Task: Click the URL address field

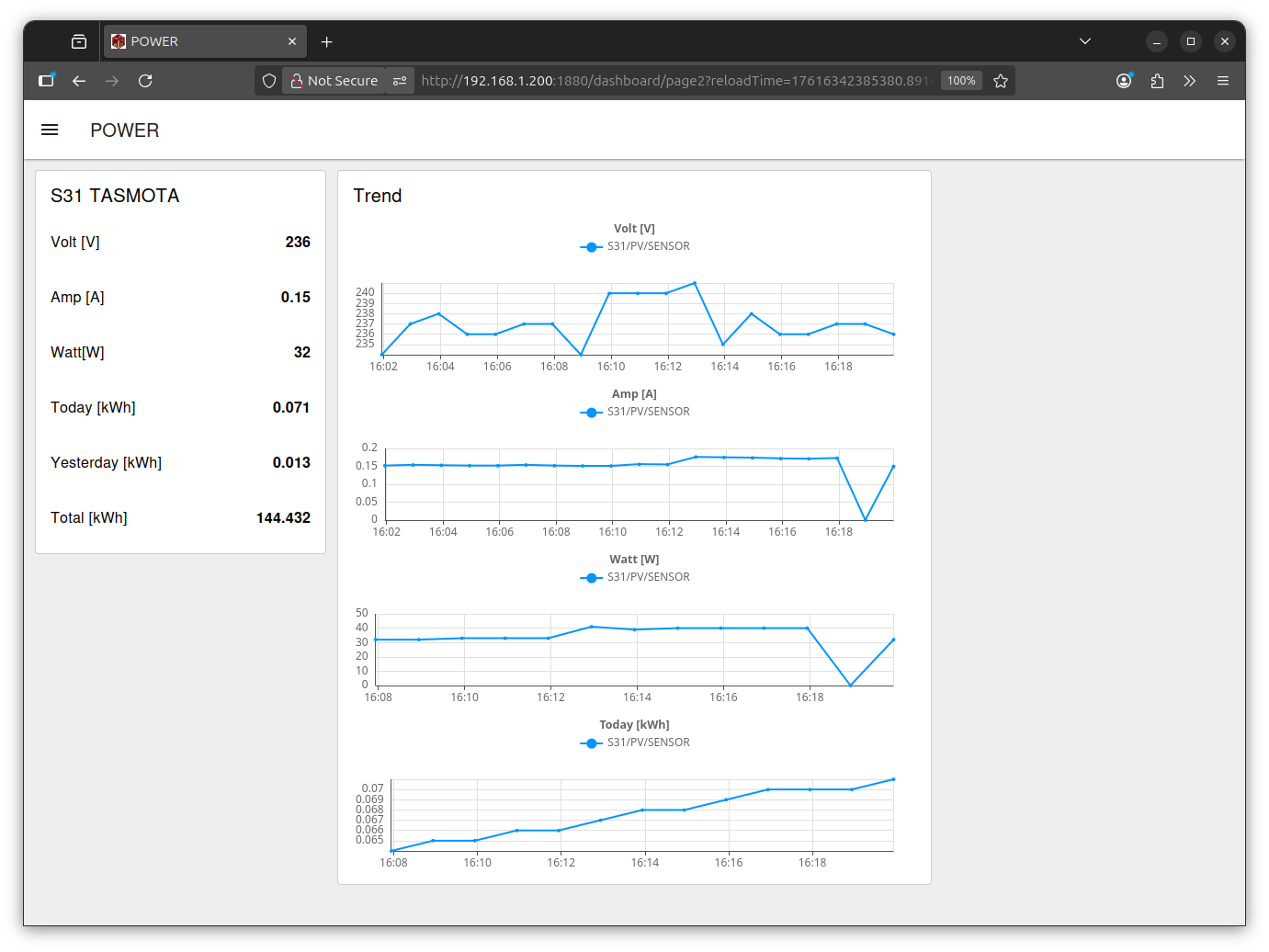Action: [675, 81]
